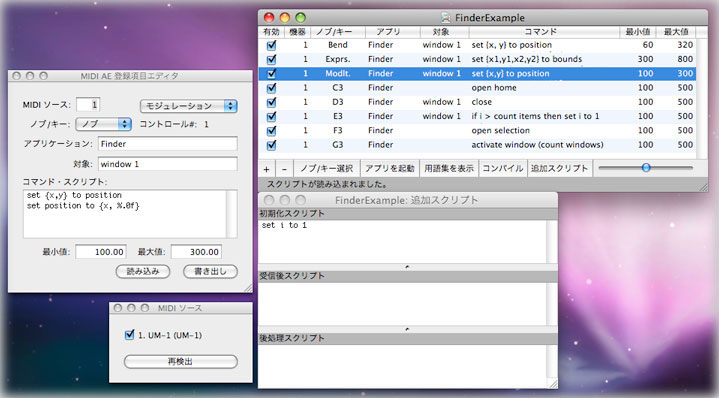719x398 pixels.
Task: Click the 最大値 field showing 300.00
Action: click(197, 252)
